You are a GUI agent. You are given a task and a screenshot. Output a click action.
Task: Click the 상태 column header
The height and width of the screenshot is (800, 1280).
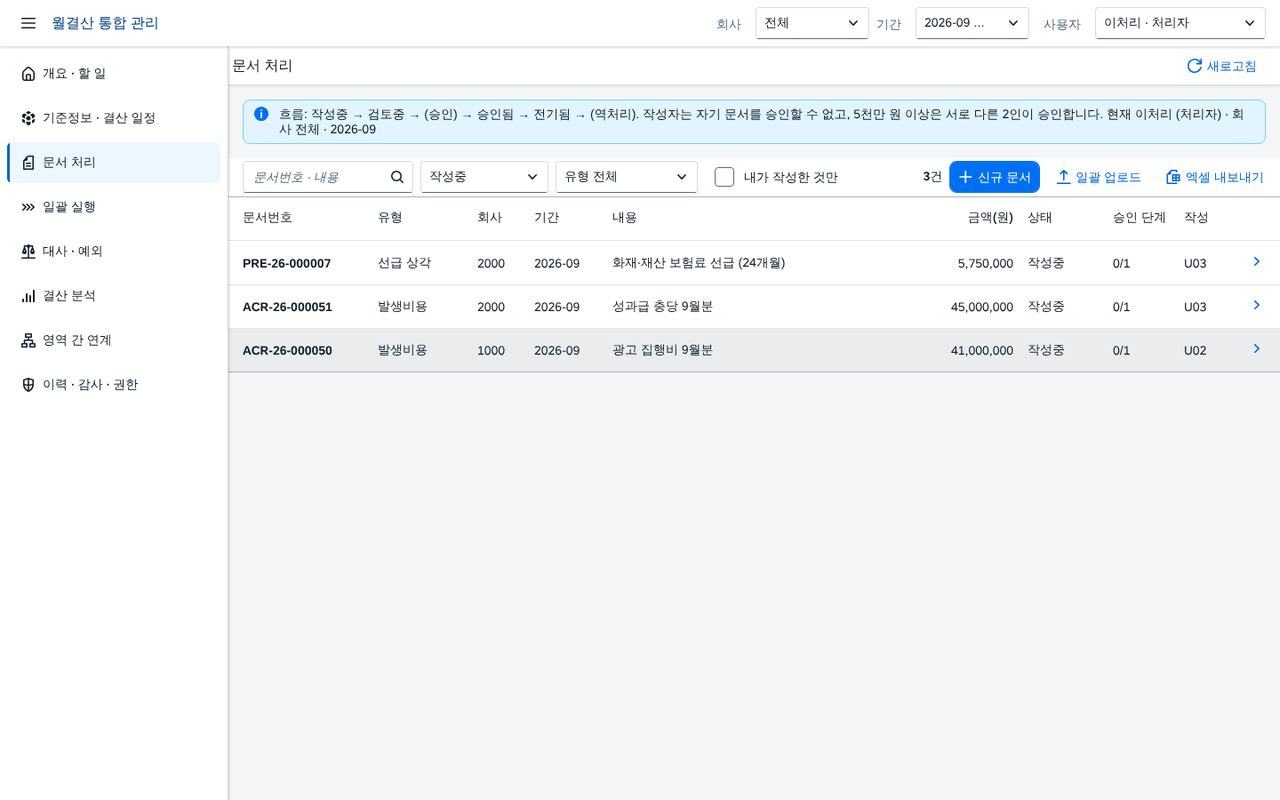pyautogui.click(x=1040, y=218)
